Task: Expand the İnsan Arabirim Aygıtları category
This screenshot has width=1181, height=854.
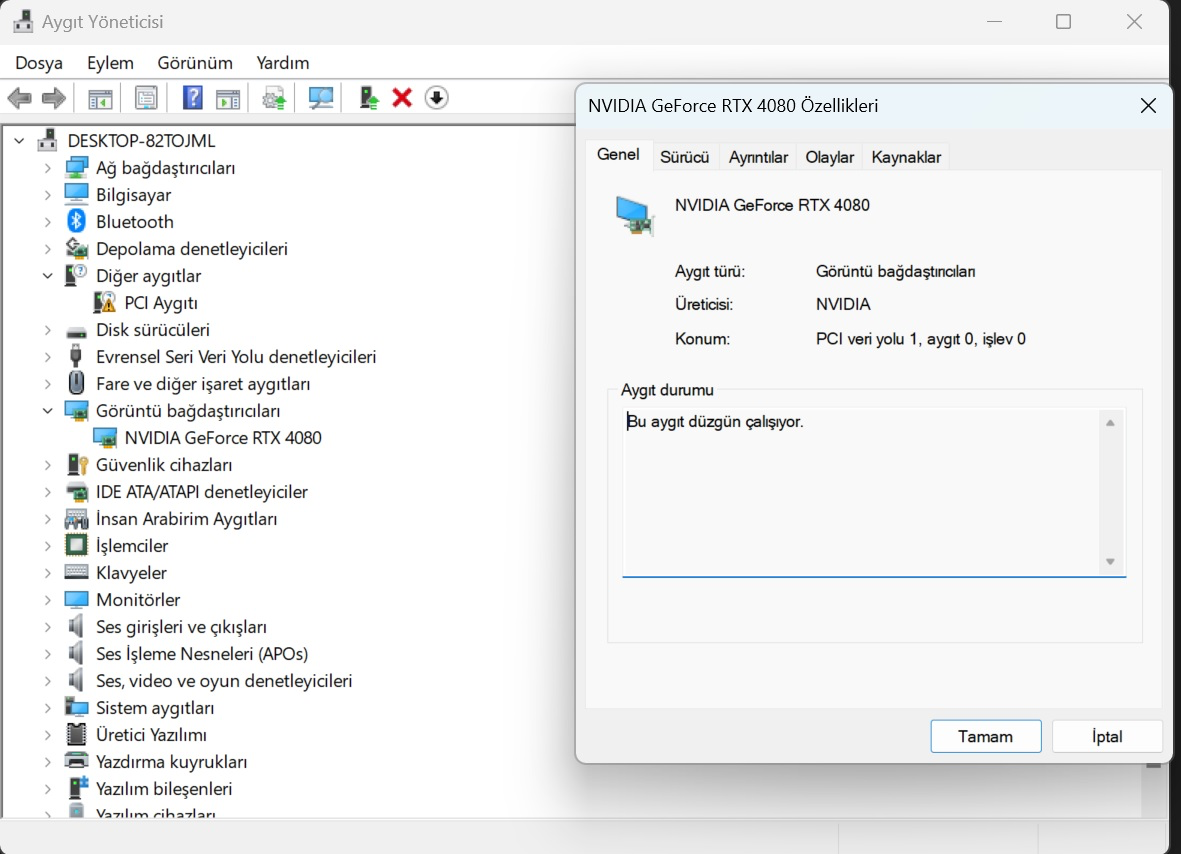Action: tap(47, 519)
